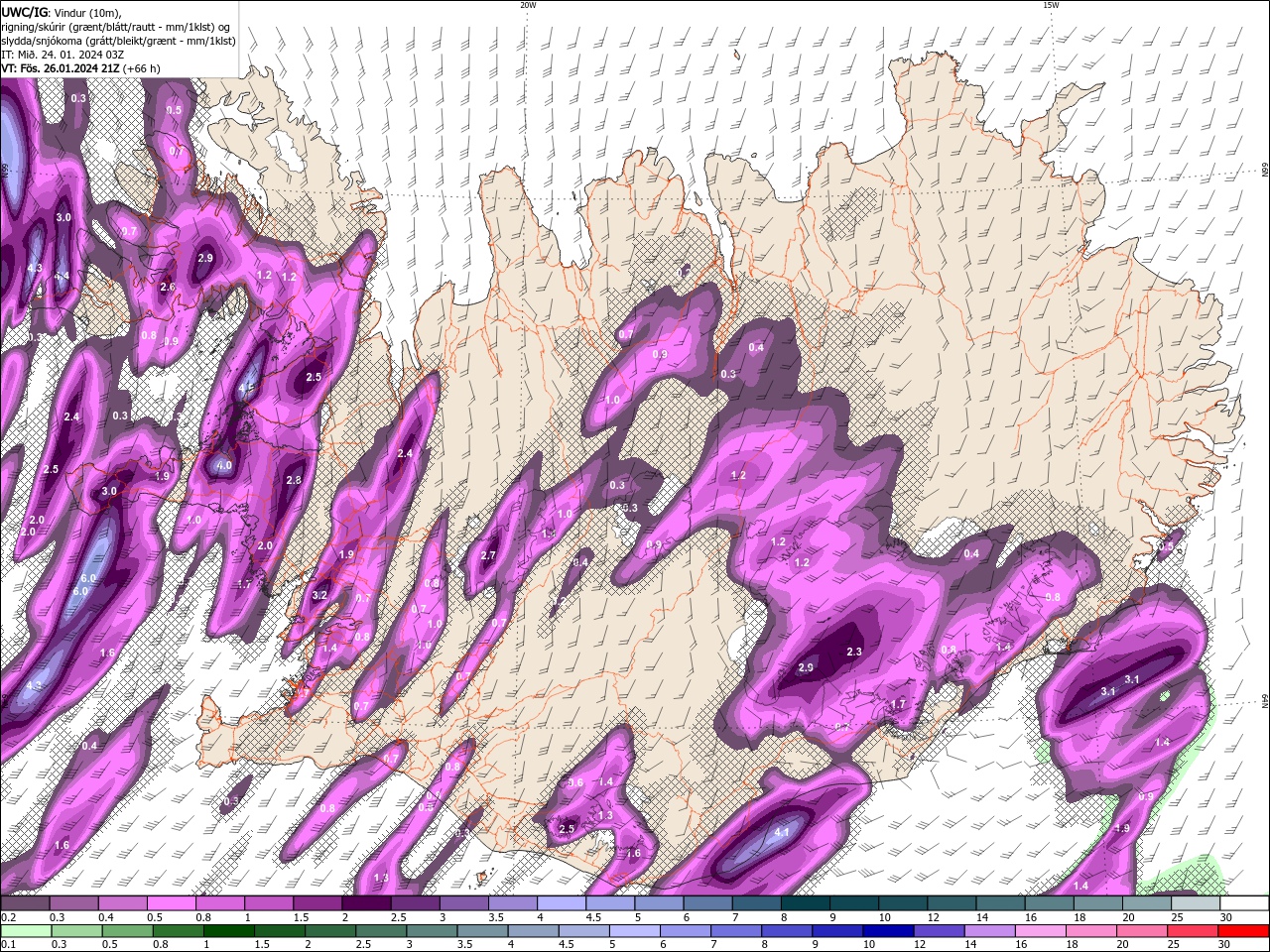Click the 2.6 precipitation value
The image size is (1270, 952).
coord(168,287)
